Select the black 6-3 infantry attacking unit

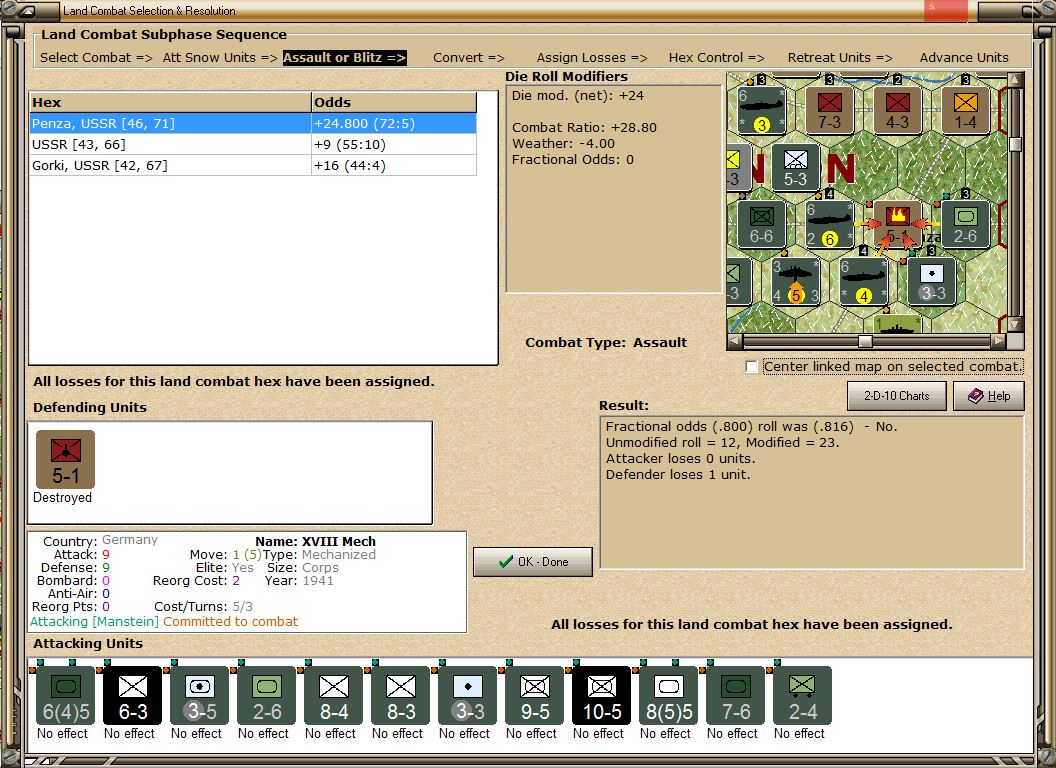click(x=133, y=697)
